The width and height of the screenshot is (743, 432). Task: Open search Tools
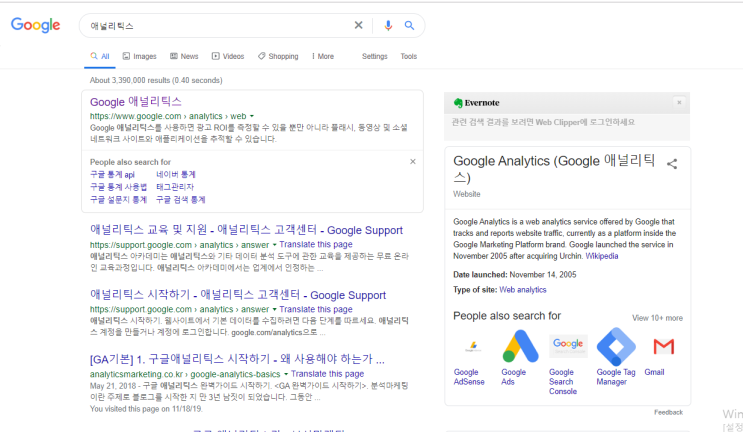pyautogui.click(x=408, y=56)
